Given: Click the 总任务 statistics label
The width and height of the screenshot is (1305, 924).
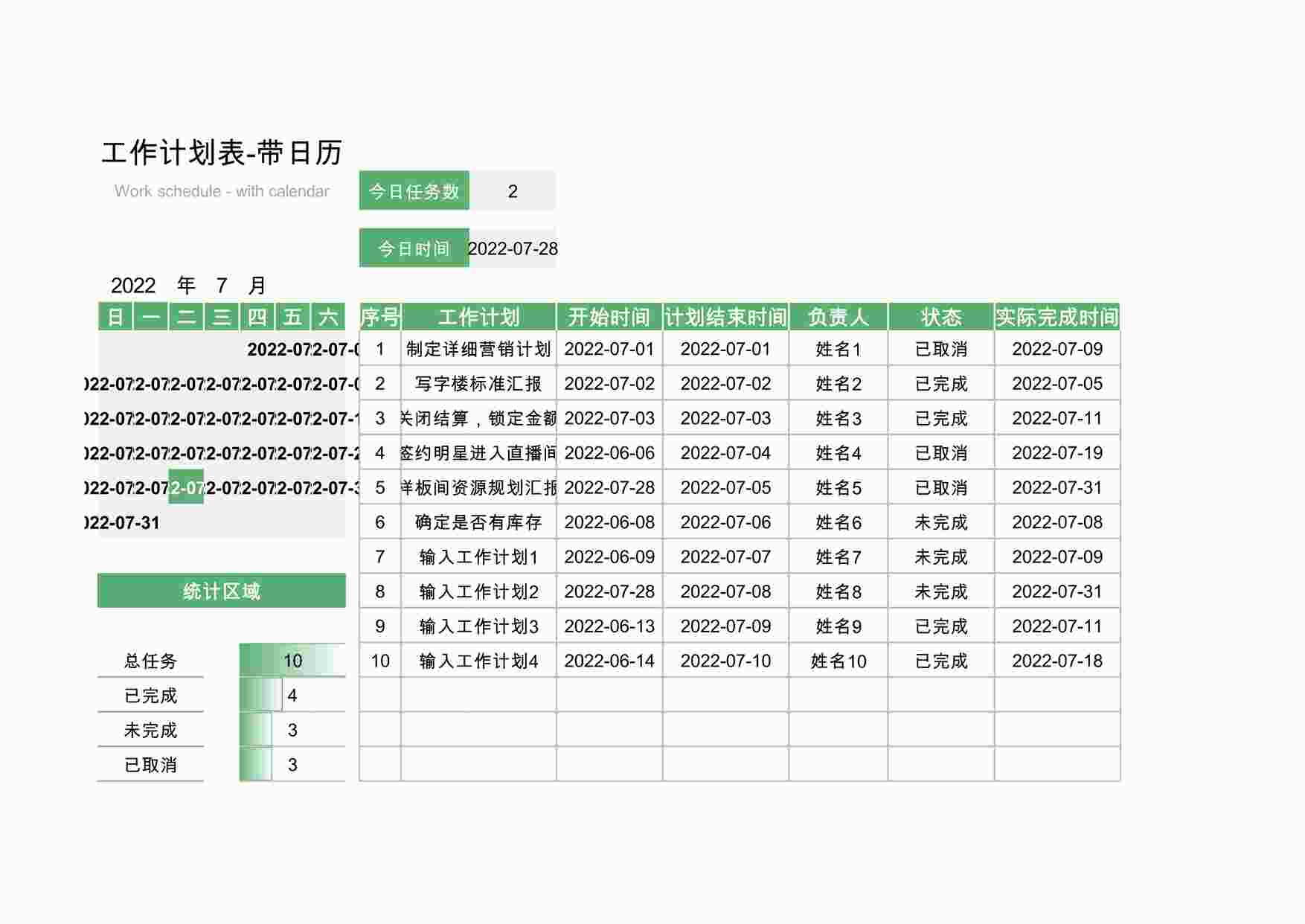Looking at the screenshot, I should coord(150,661).
